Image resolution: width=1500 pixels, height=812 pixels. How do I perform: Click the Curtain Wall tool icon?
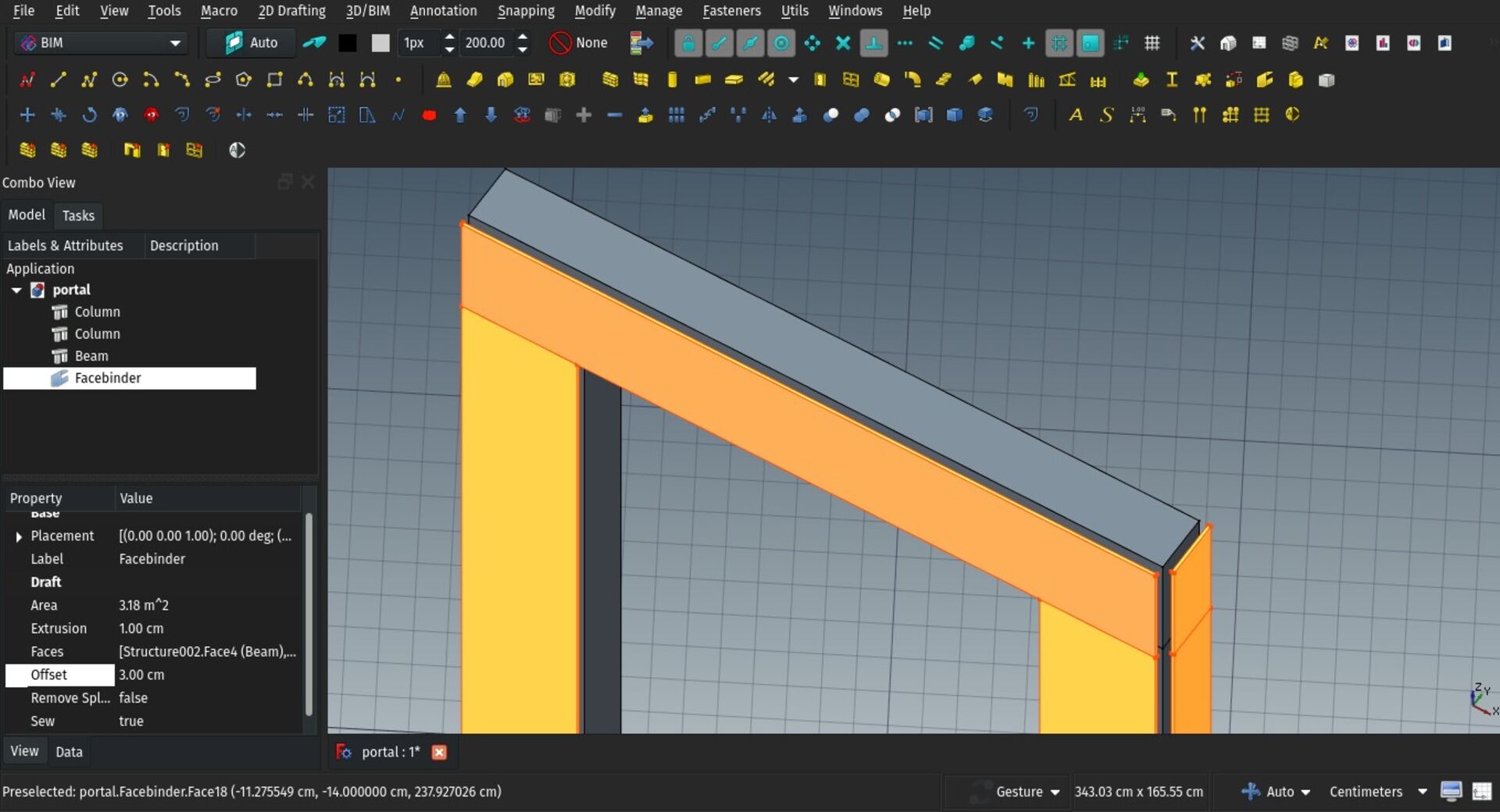641,80
